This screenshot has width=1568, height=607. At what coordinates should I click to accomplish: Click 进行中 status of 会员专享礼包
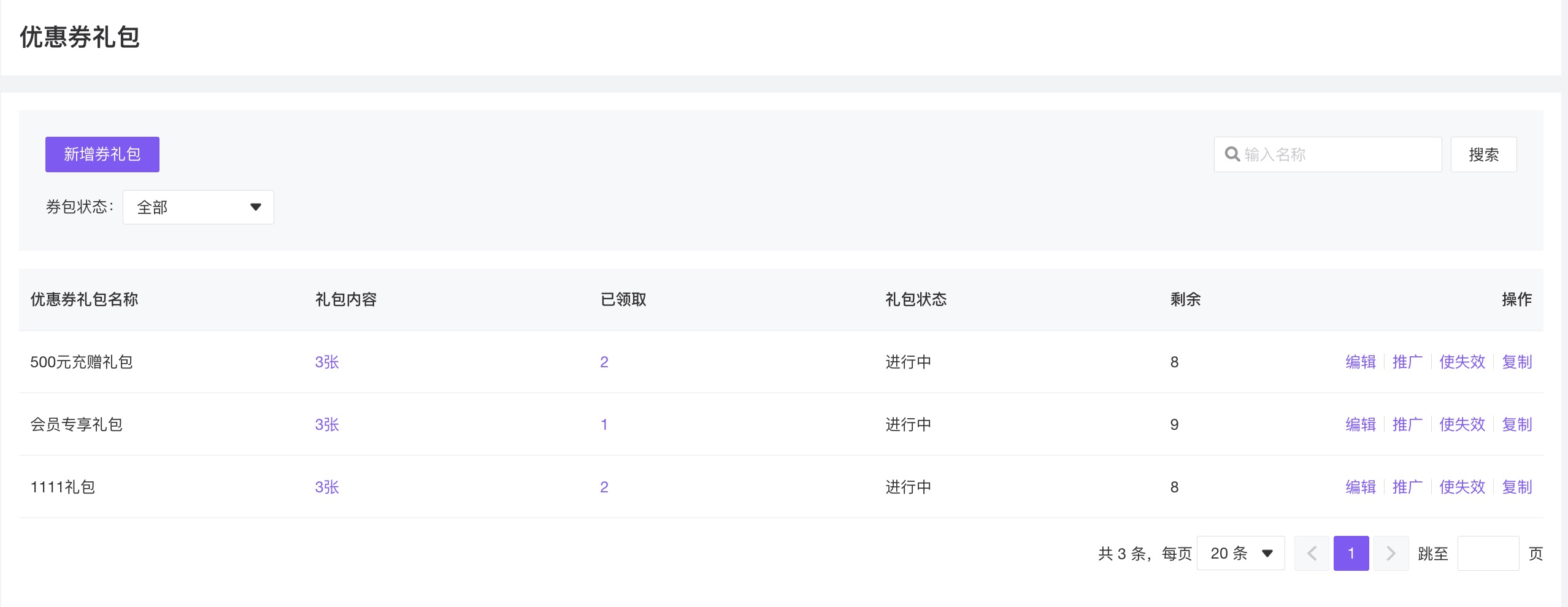click(909, 425)
